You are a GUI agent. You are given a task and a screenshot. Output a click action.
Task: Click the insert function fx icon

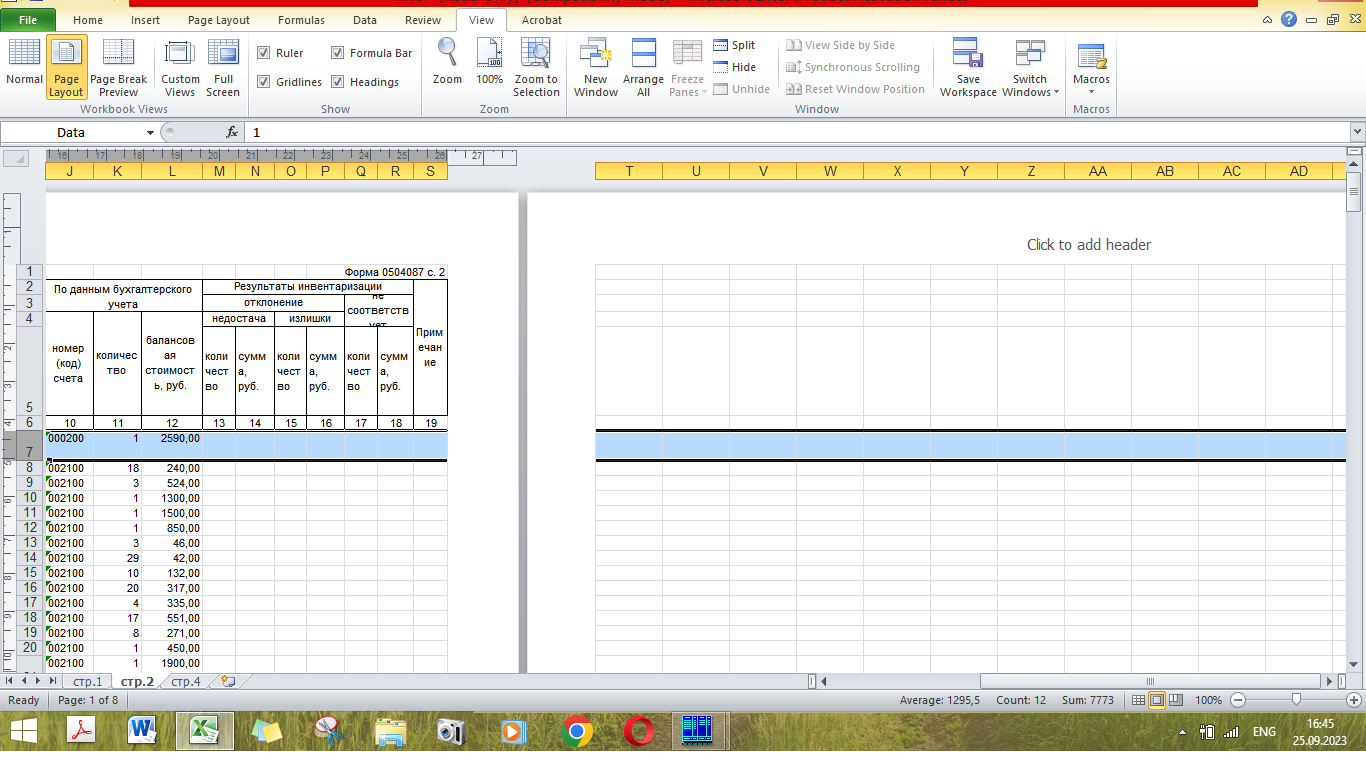[x=232, y=132]
